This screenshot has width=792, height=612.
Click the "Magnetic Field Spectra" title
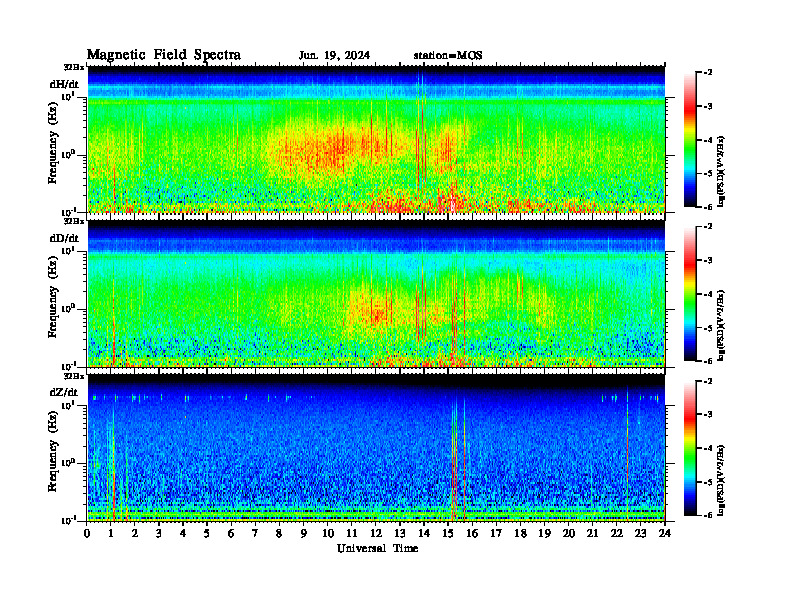point(164,55)
